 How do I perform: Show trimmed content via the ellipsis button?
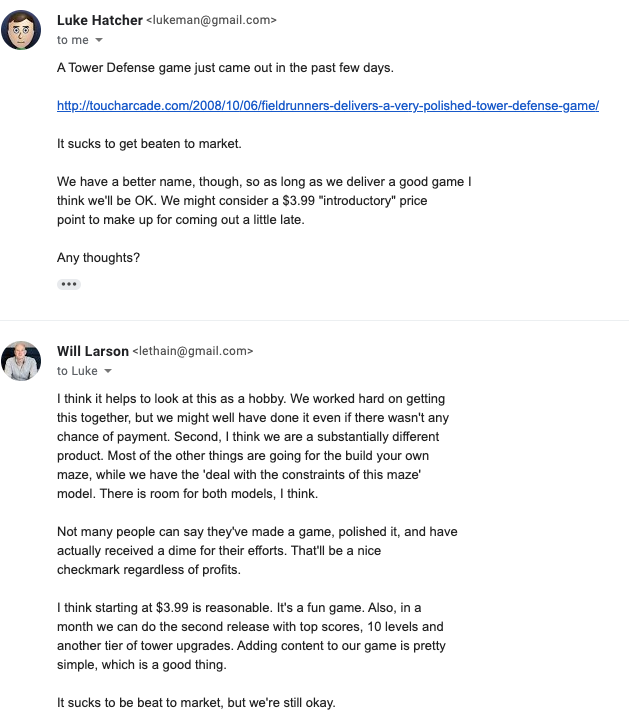(x=69, y=284)
